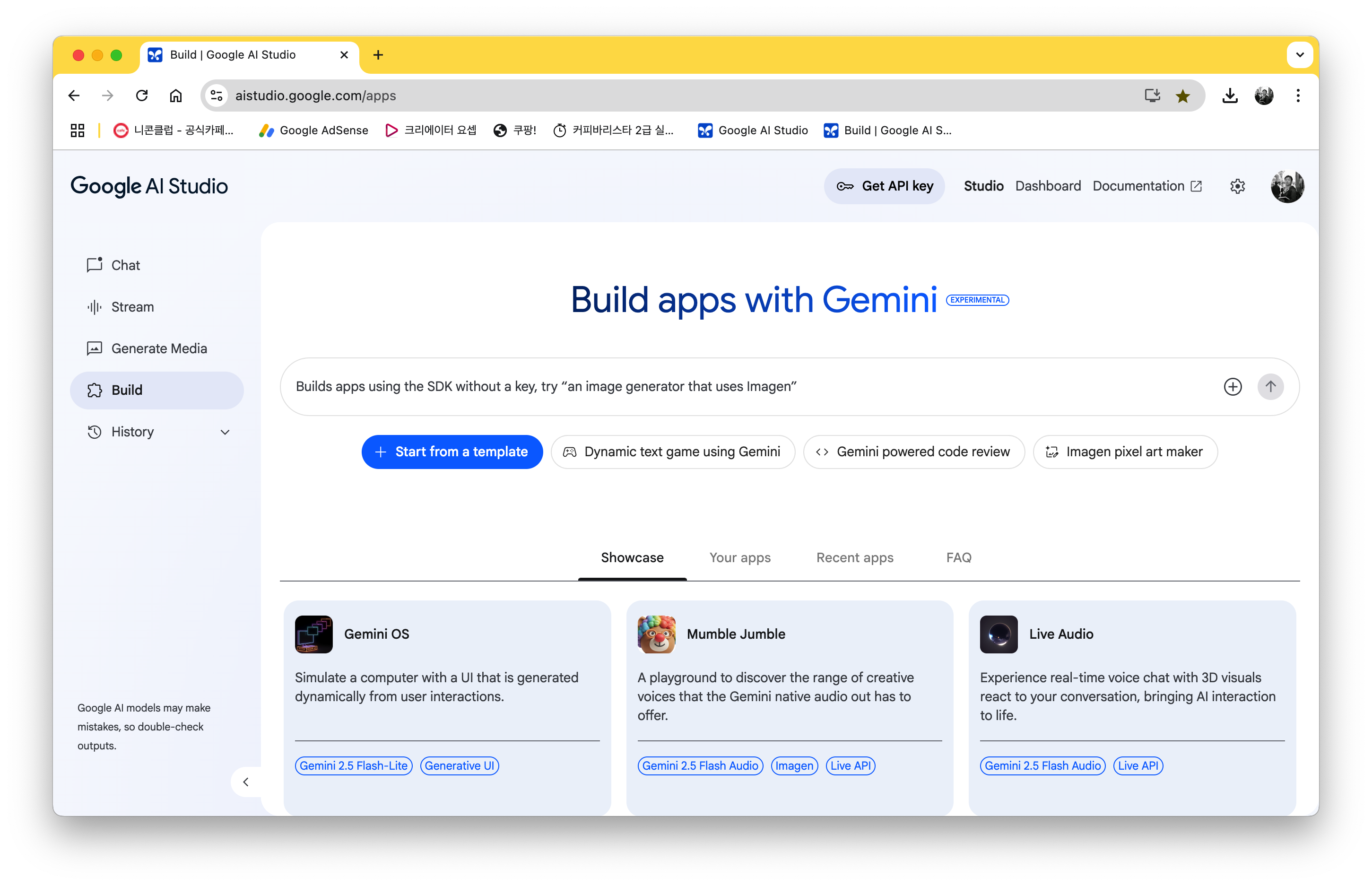Image resolution: width=1372 pixels, height=886 pixels.
Task: Open the site information icon in the address bar
Action: 217,96
